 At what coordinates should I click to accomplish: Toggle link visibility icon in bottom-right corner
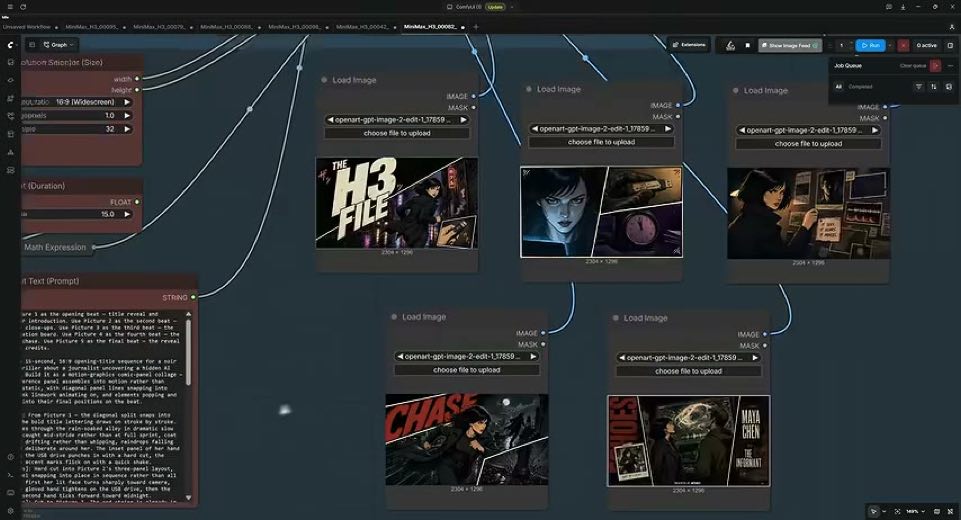pos(951,511)
